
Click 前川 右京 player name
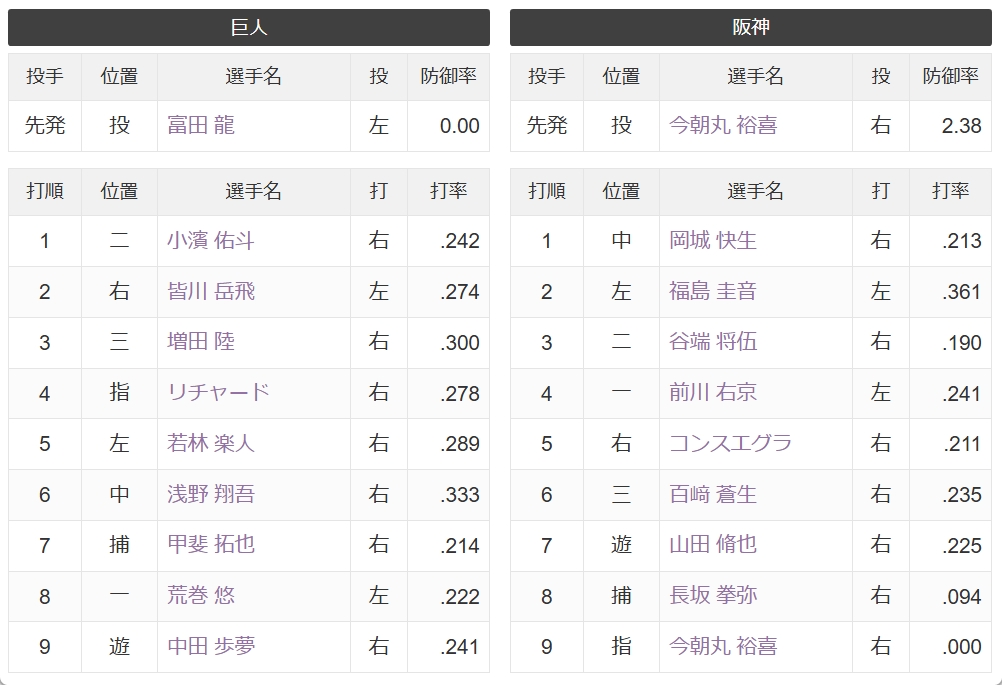tap(713, 392)
